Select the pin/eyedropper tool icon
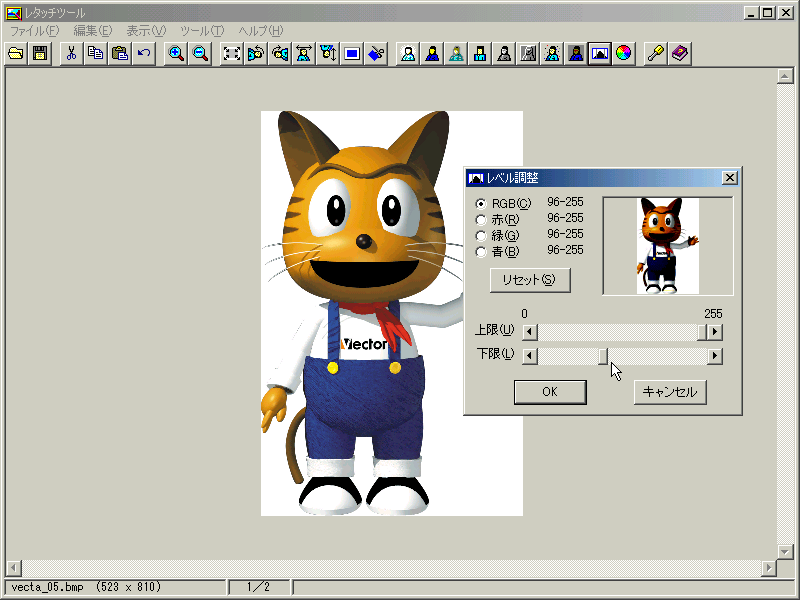 click(x=656, y=53)
